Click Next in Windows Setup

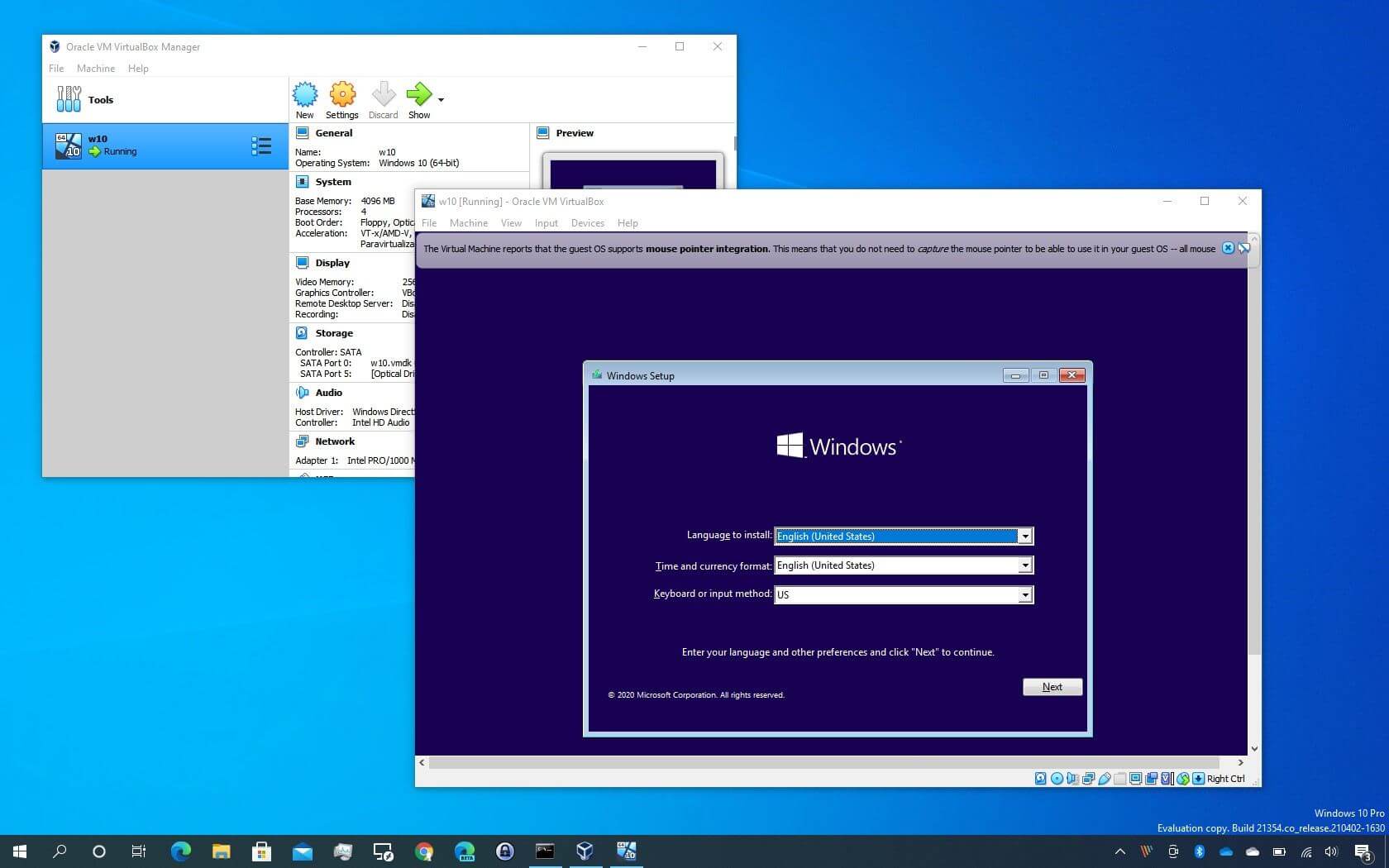pyautogui.click(x=1051, y=686)
